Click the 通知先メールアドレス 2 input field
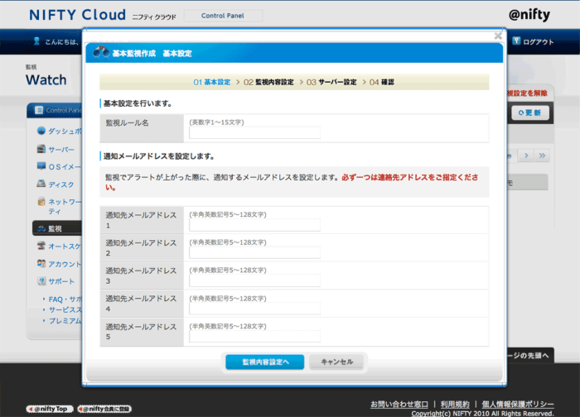 pyautogui.click(x=254, y=253)
